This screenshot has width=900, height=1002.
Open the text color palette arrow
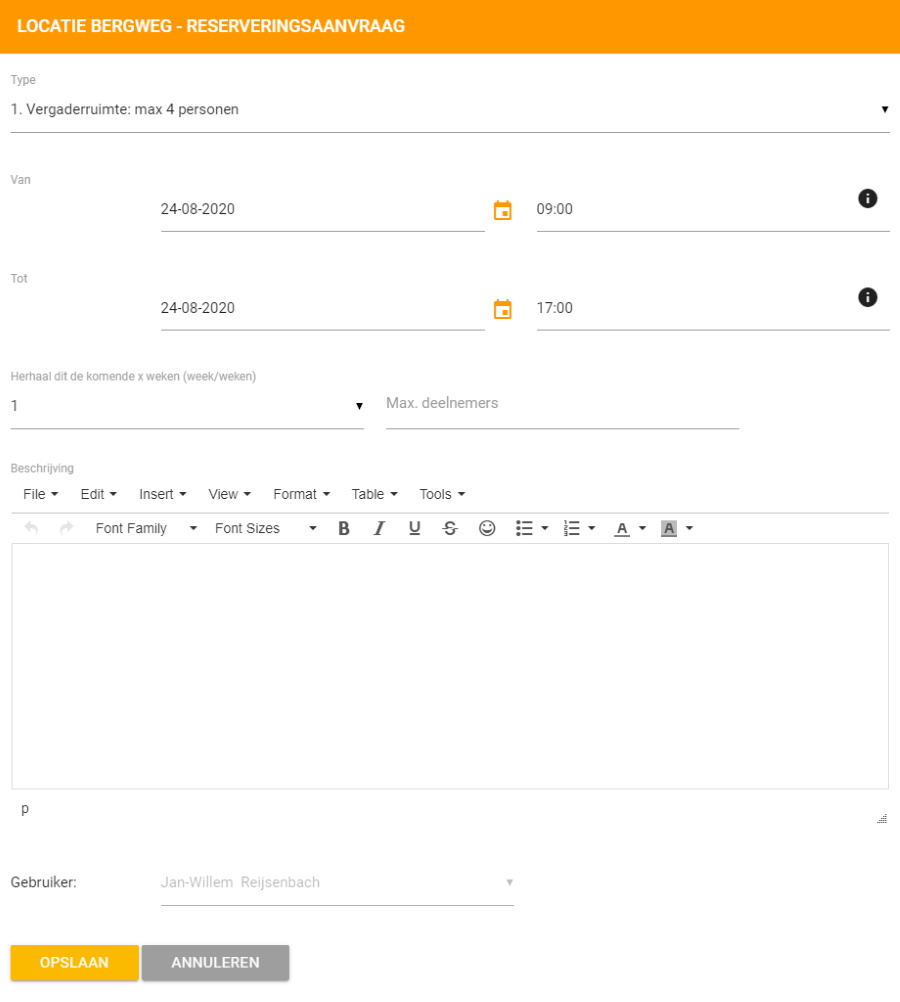pos(642,528)
